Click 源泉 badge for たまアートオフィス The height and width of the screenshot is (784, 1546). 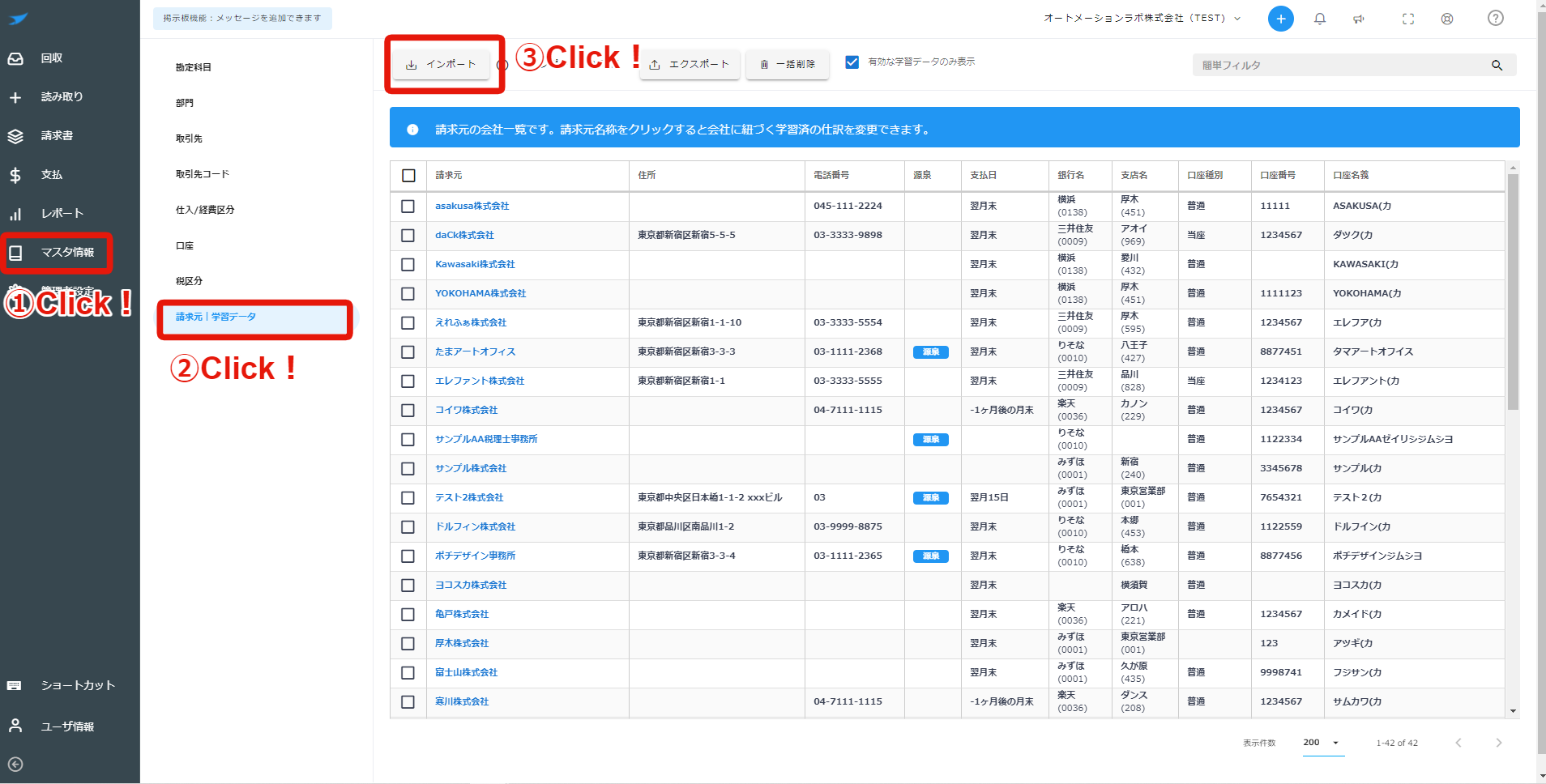pos(931,352)
